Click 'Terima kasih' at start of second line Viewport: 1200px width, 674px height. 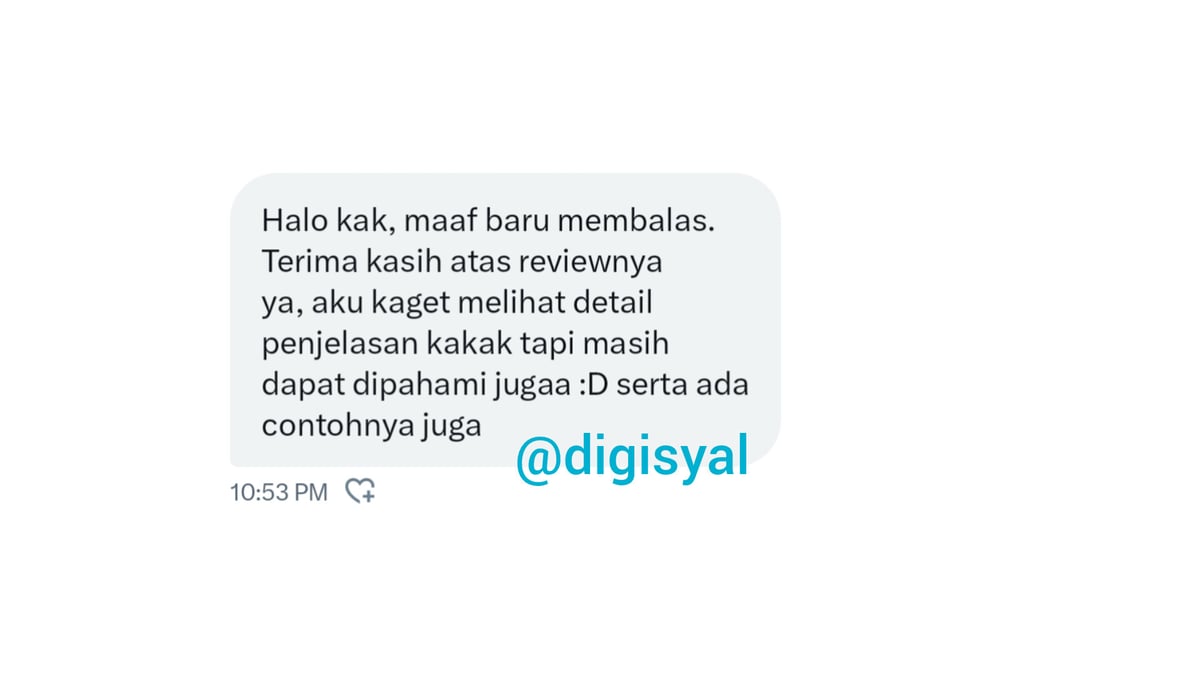coord(340,261)
